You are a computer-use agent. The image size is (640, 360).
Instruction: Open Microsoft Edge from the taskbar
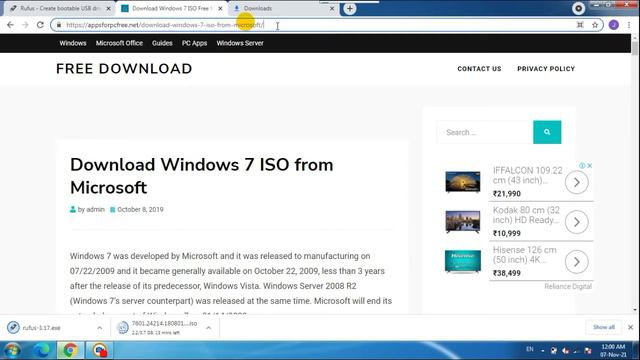(x=42, y=350)
